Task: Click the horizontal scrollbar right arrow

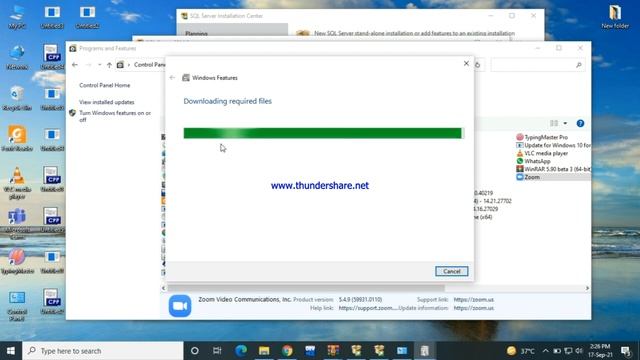Action: 587,288
